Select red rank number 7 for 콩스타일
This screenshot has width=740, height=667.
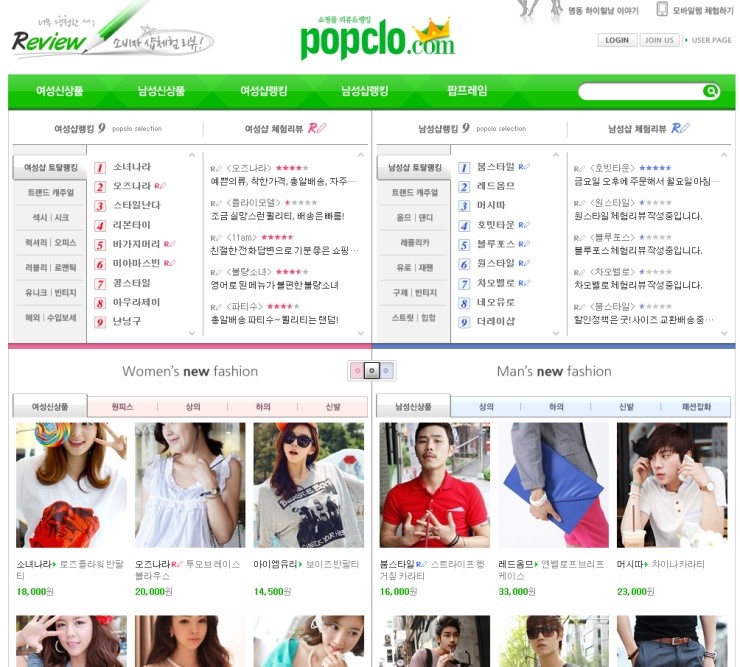pos(100,284)
